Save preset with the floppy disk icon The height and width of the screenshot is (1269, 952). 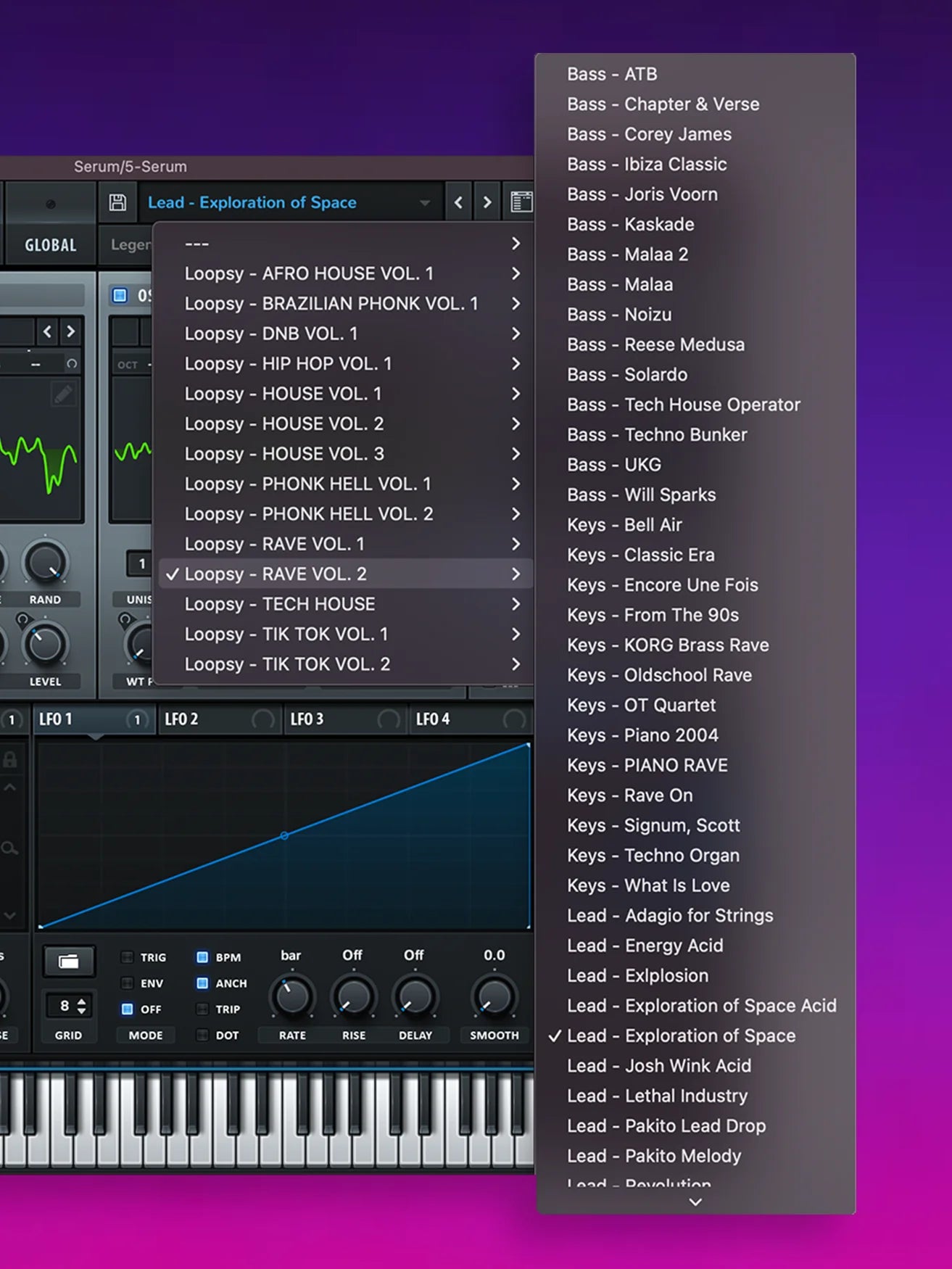117,202
